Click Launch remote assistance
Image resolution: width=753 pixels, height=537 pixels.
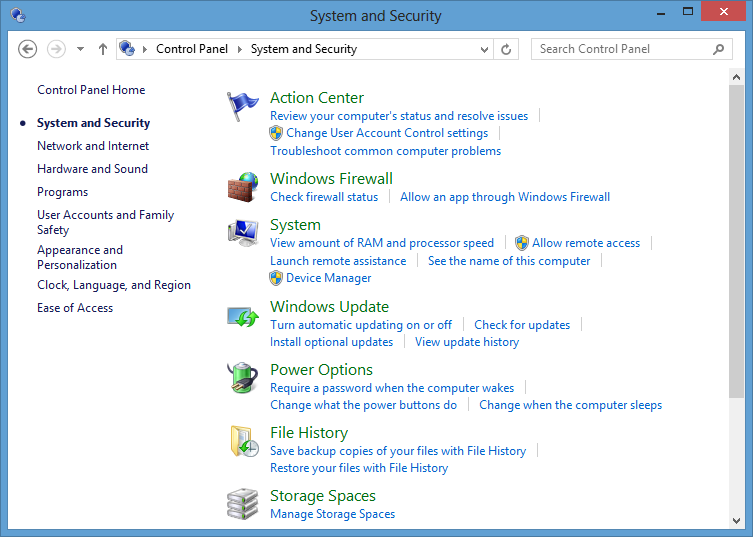(338, 261)
